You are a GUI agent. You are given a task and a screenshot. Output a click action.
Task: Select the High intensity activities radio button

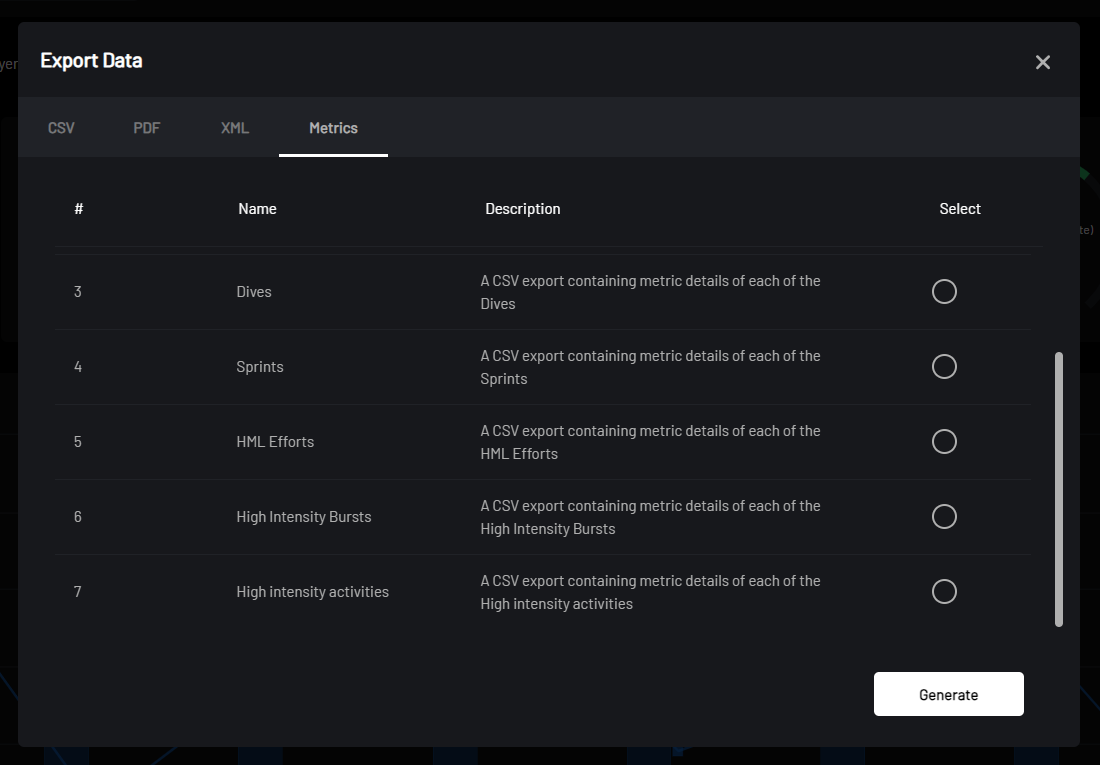click(x=944, y=592)
